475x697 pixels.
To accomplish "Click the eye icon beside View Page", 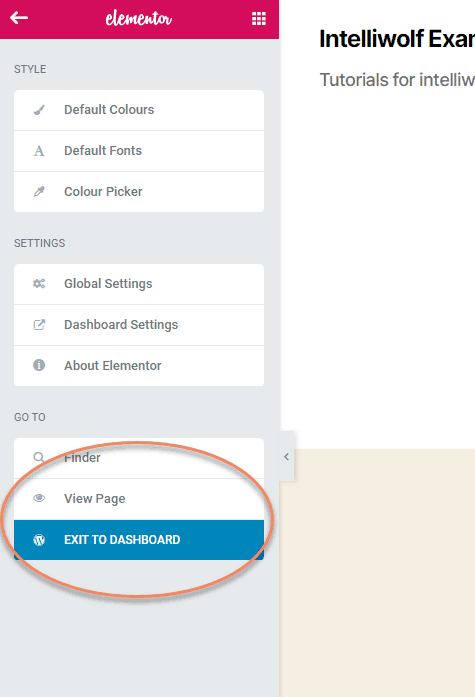I will 39,498.
